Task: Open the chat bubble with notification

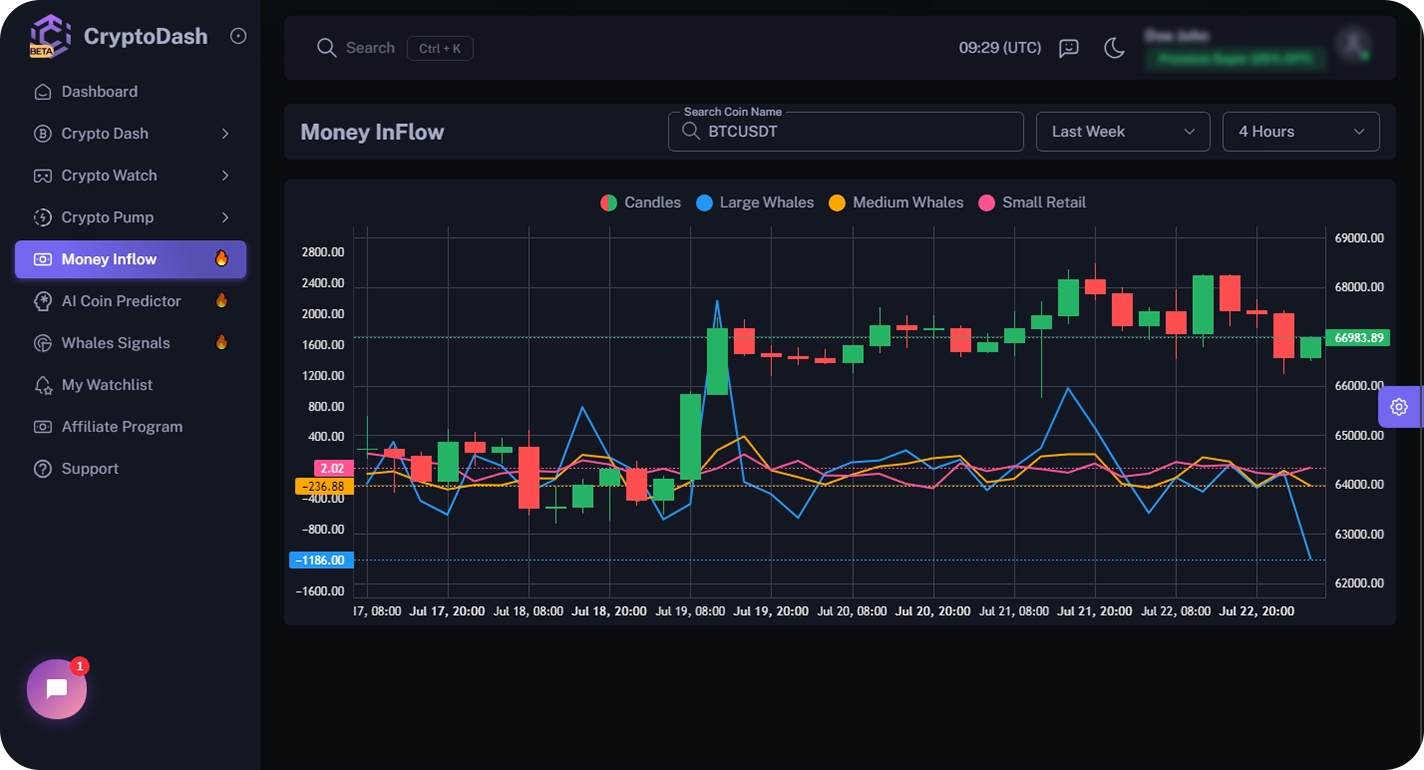Action: 57,689
